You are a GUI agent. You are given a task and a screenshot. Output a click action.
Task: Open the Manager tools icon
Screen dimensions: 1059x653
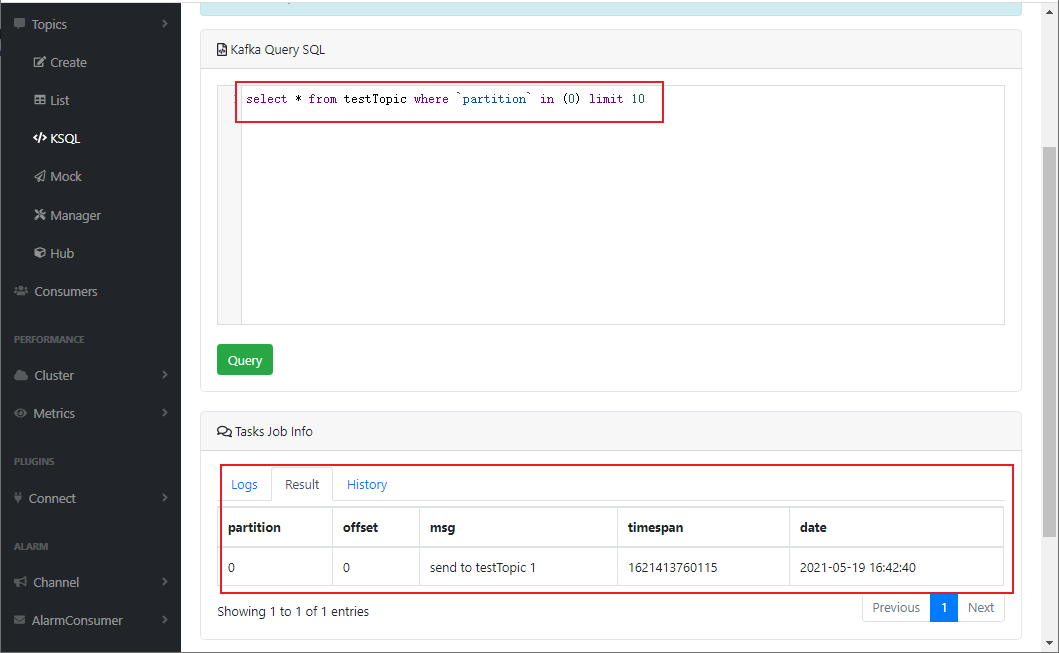click(x=40, y=215)
